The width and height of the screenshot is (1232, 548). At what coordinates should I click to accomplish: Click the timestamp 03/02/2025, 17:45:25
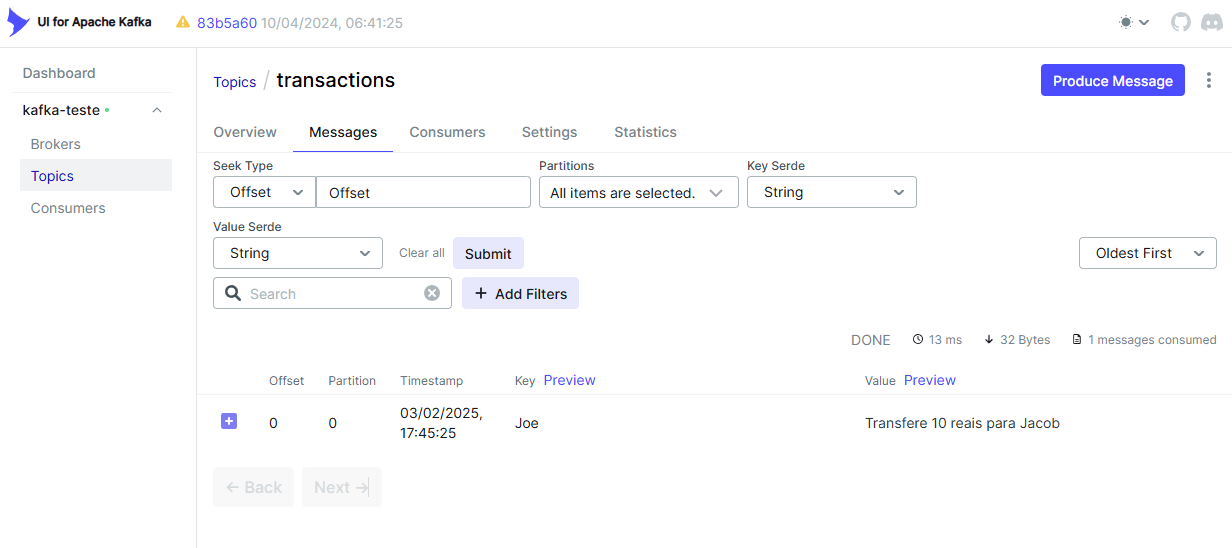tap(442, 423)
